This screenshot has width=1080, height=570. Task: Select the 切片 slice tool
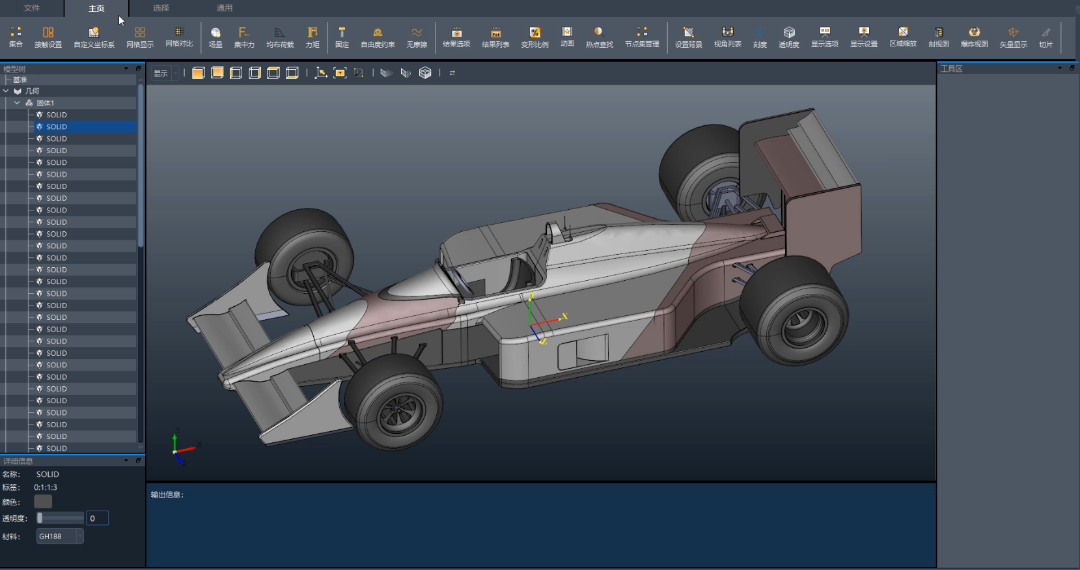point(1046,37)
